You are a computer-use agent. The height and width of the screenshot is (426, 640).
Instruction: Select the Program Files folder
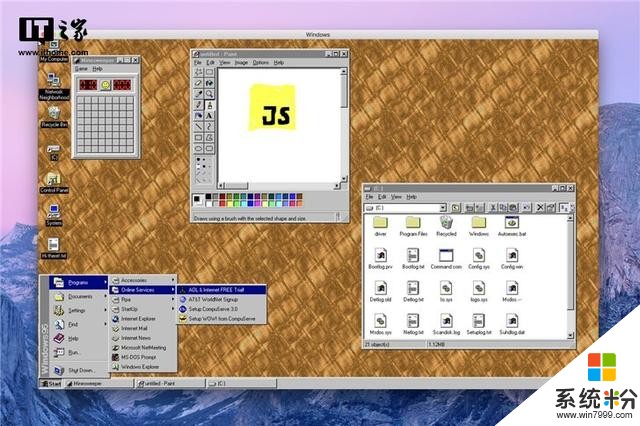coord(413,226)
